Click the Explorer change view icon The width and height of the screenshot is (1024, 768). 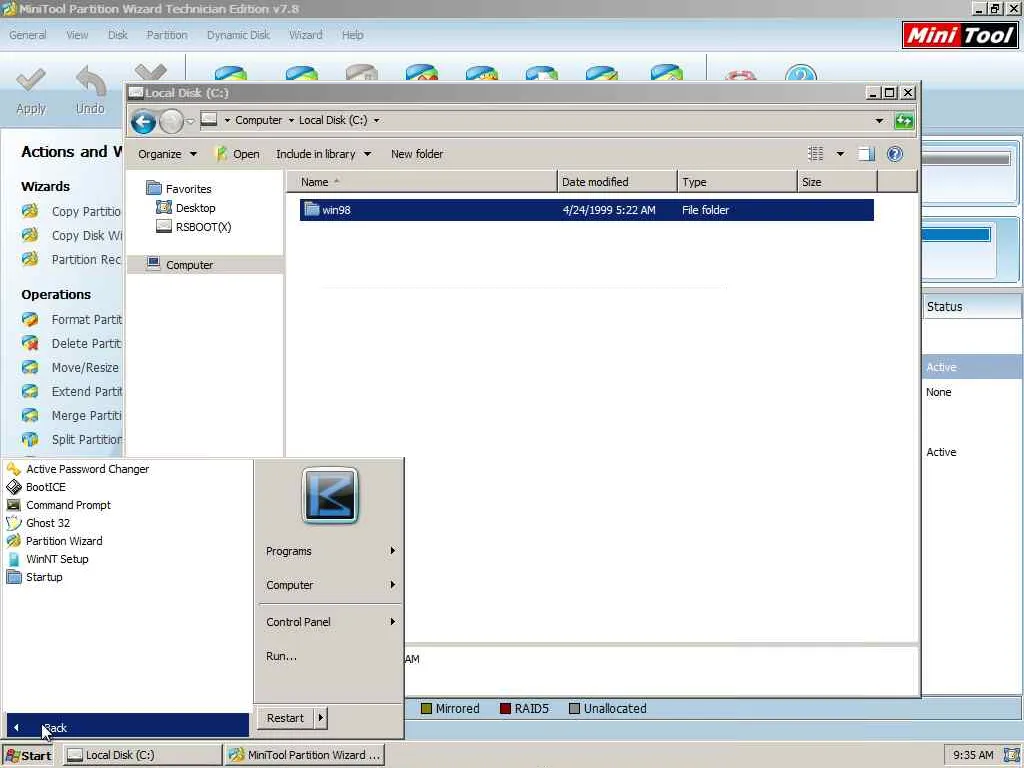click(x=816, y=154)
